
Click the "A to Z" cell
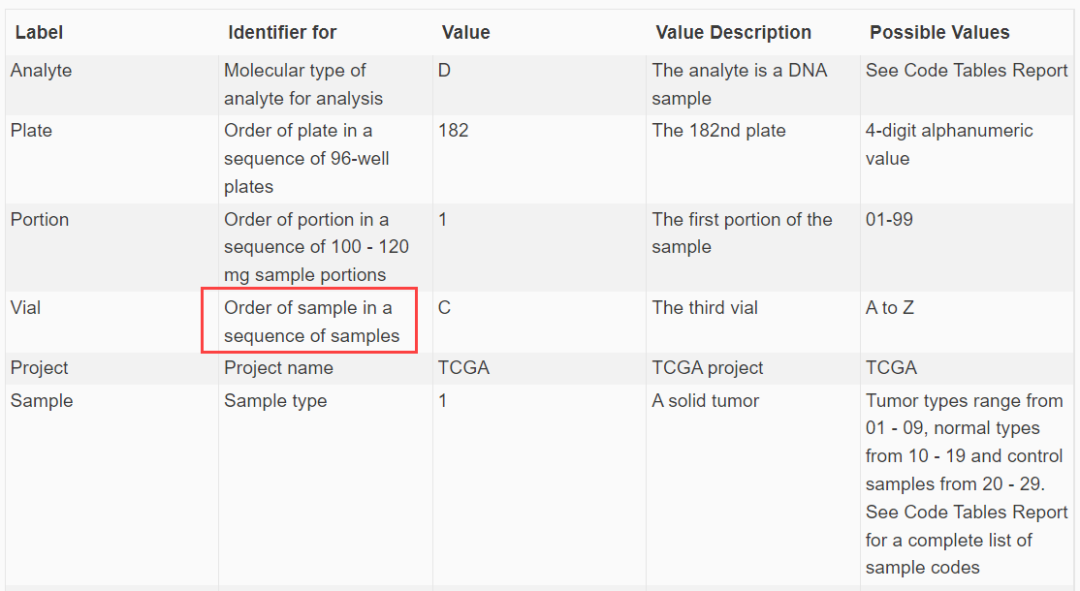coord(889,308)
